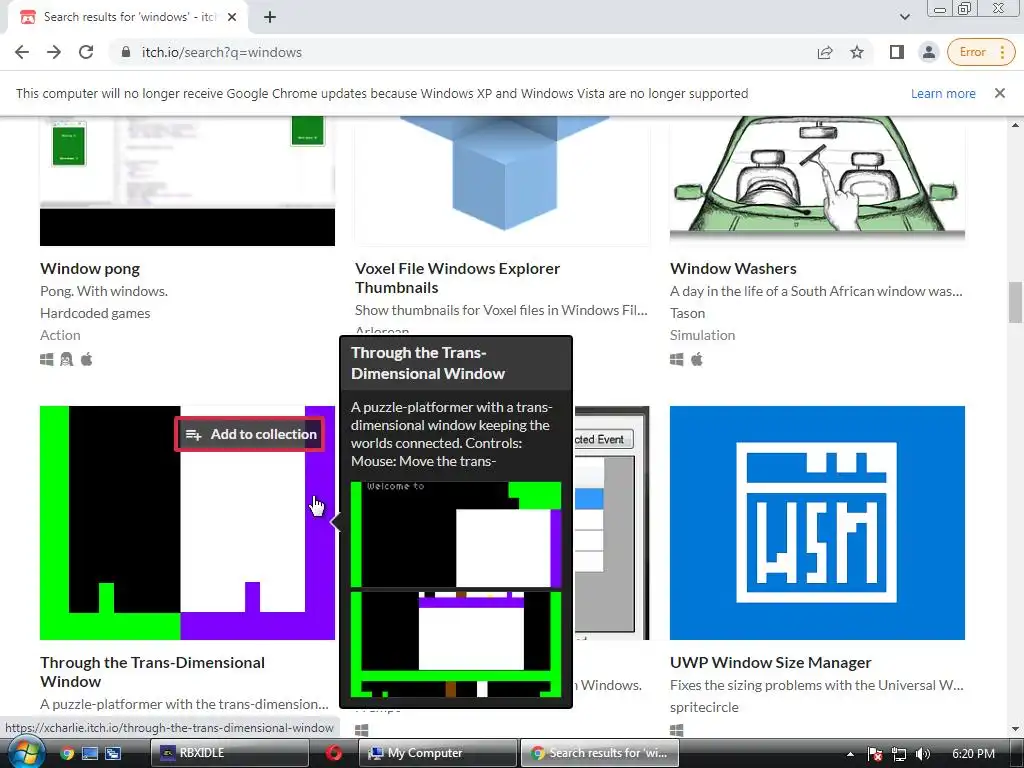Click the page vertical scrollbar thumb
The height and width of the screenshot is (768, 1024).
pos(1015,302)
